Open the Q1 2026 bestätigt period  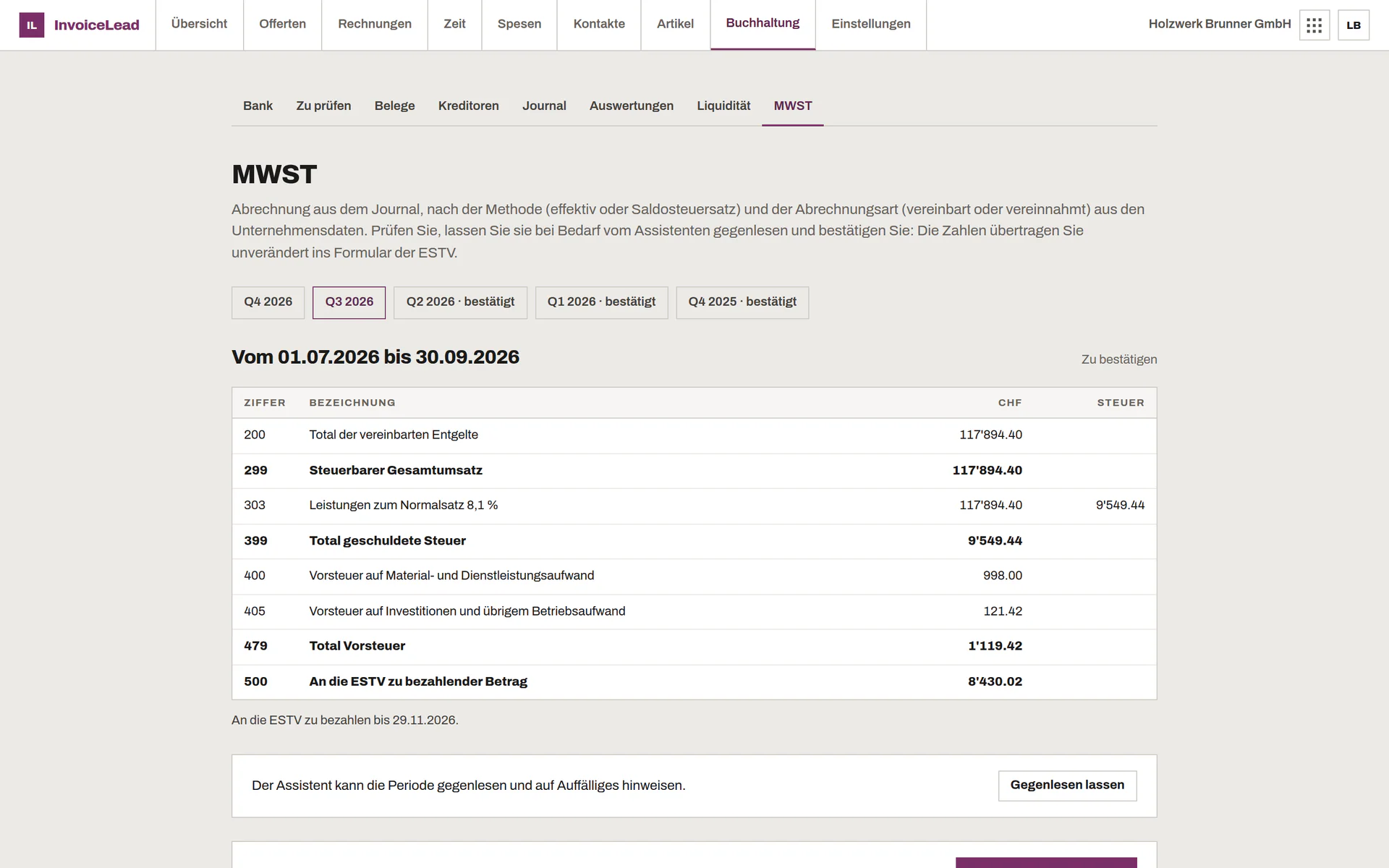[601, 302]
